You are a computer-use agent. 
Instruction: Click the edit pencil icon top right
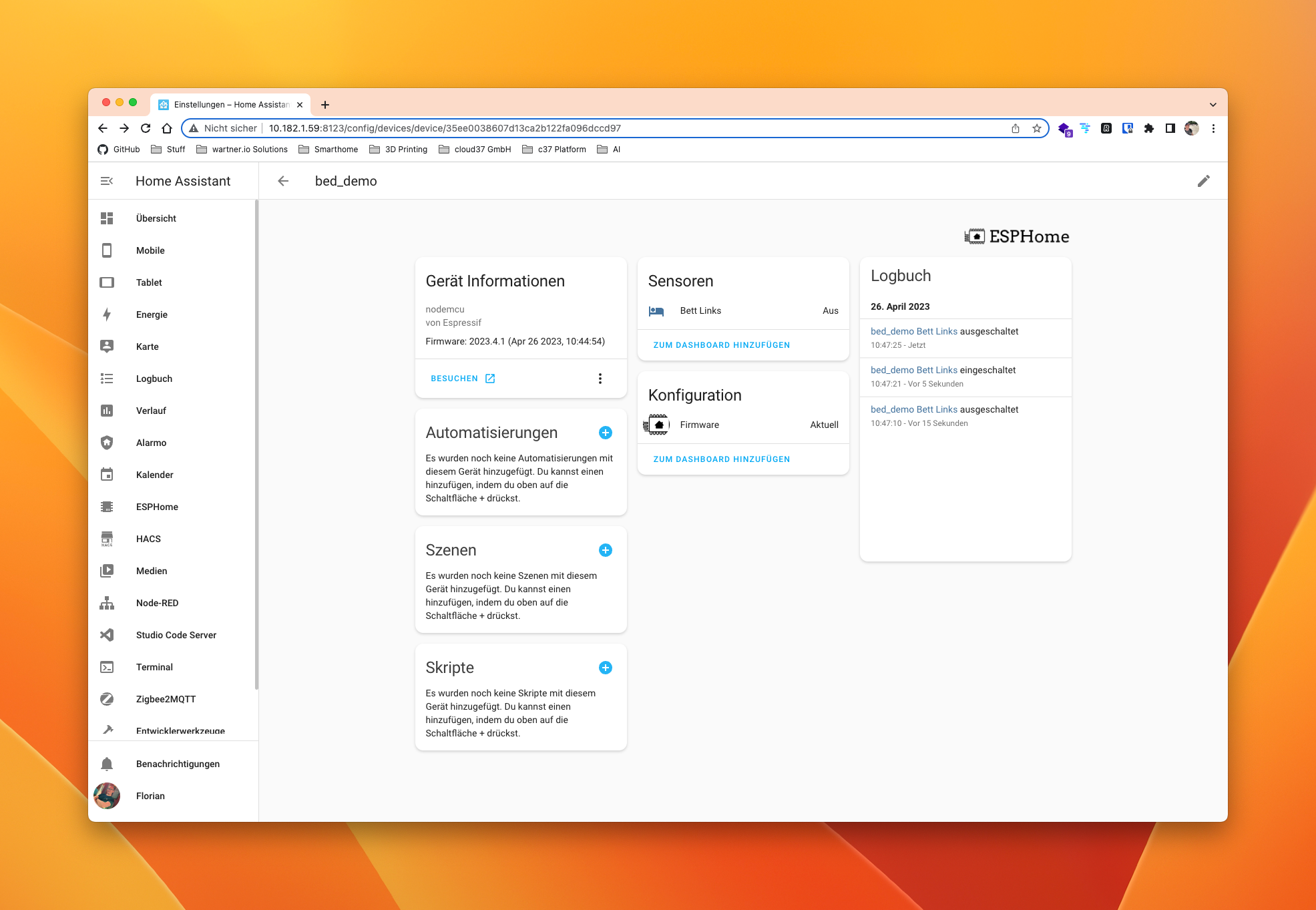pos(1204,181)
